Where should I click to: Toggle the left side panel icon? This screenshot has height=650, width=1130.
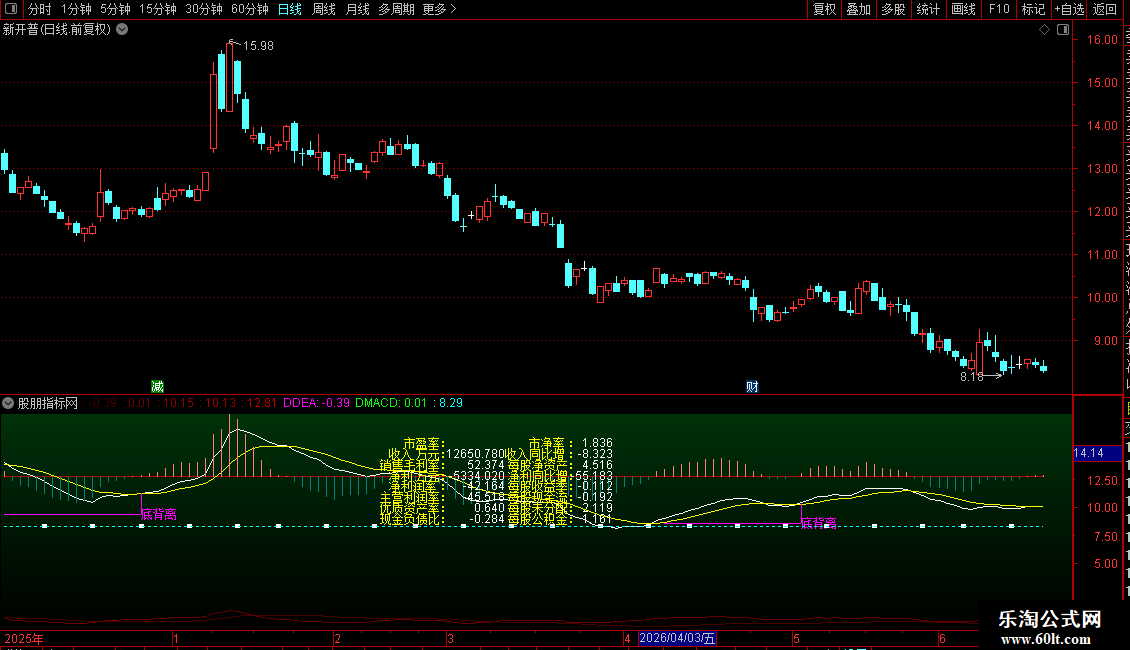click(11, 9)
